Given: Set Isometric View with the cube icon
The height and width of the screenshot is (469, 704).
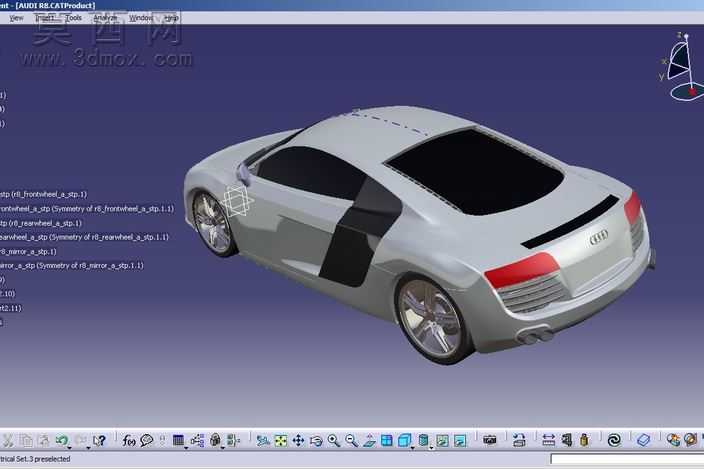Looking at the screenshot, I should tap(405, 441).
